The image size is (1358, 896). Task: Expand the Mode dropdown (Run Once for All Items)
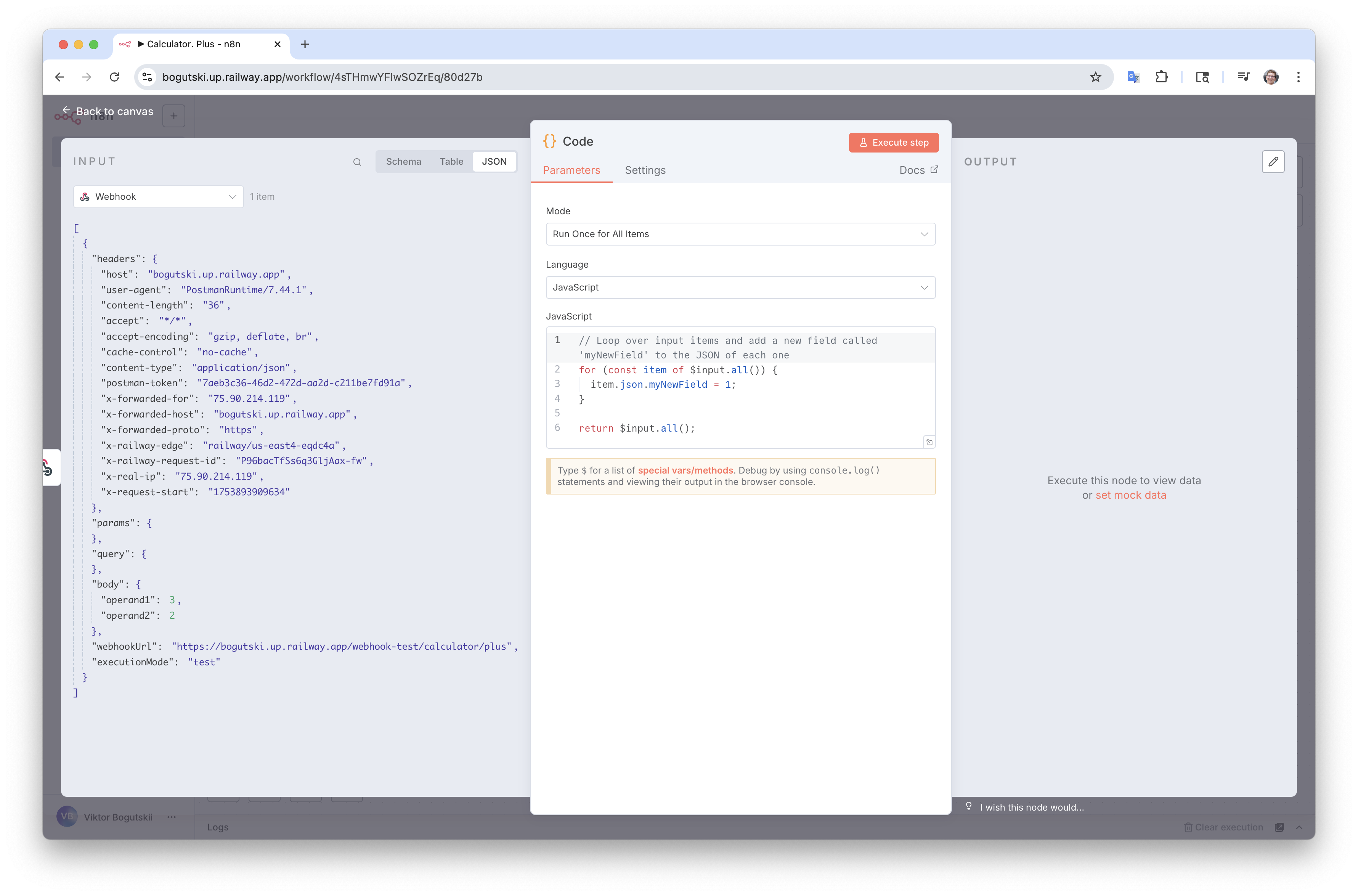pos(740,234)
